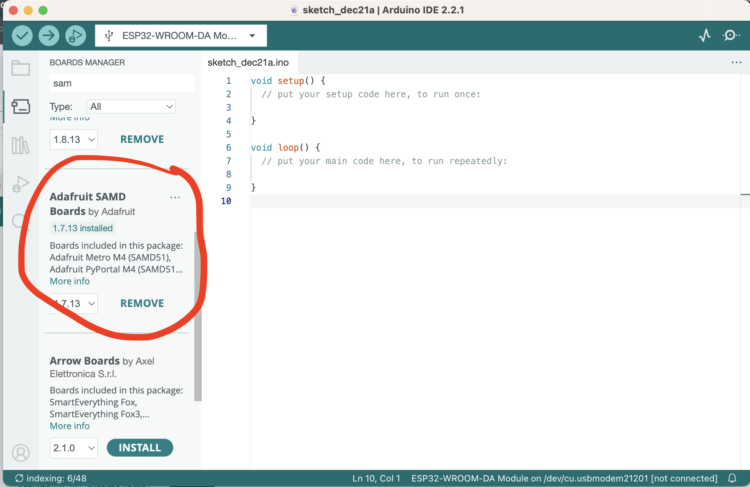This screenshot has height=487, width=750.
Task: Click the 1.7.13 installed badge
Action: (83, 228)
